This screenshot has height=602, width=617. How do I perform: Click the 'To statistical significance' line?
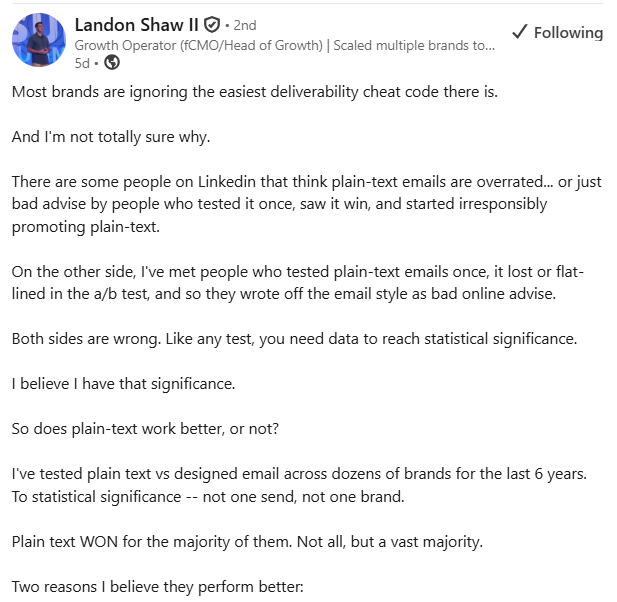point(208,497)
